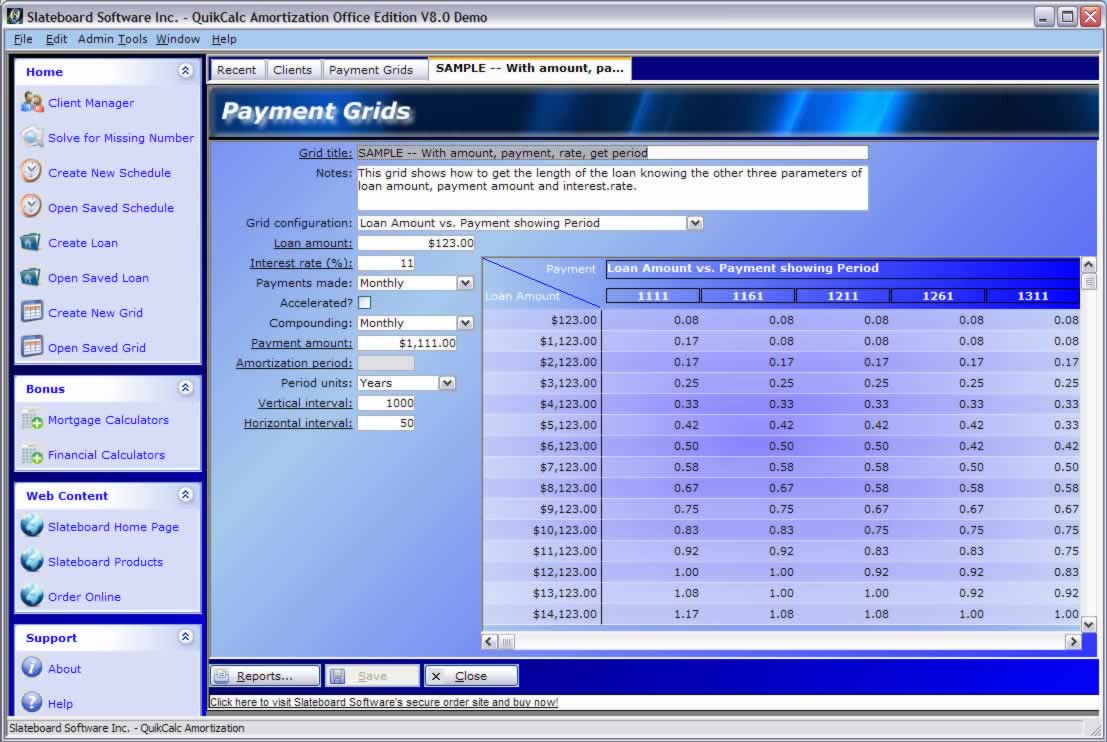Click the Create New Schedule clock icon
Viewport: 1107px width, 742px height.
click(32, 172)
